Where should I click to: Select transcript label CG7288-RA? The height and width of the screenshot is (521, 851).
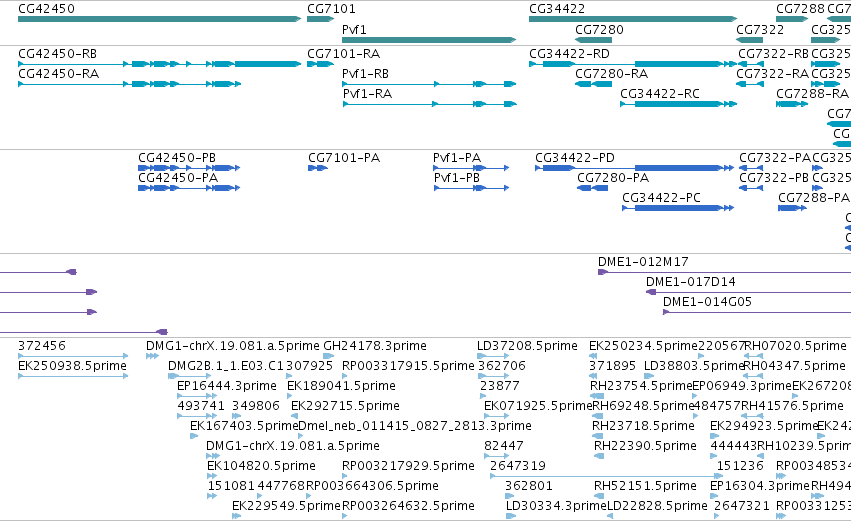[x=812, y=94]
